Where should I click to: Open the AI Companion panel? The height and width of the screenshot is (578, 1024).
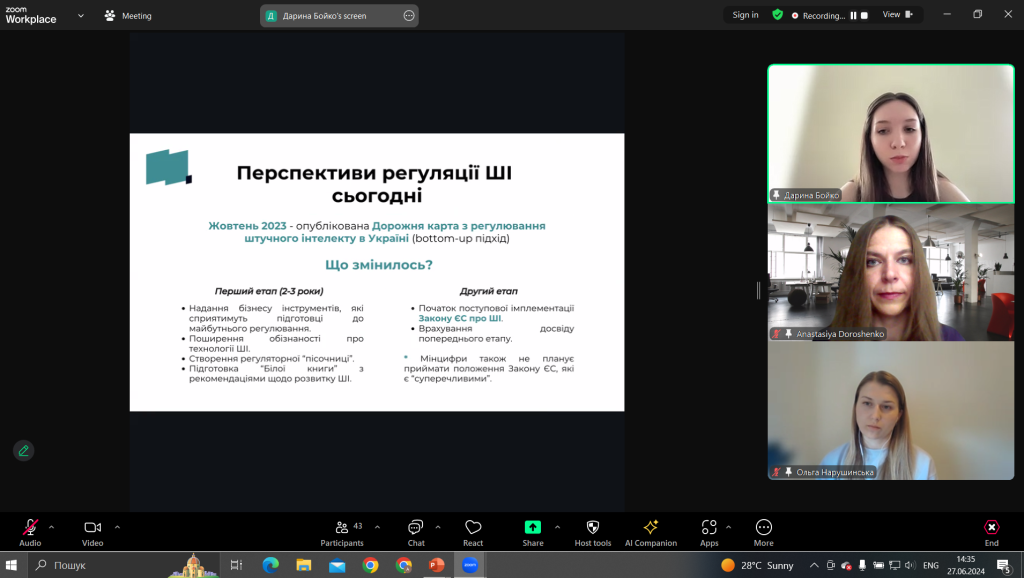(650, 533)
